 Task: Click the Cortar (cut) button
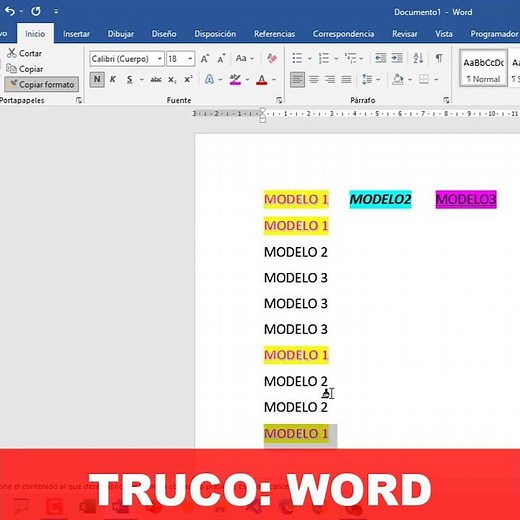tap(24, 53)
